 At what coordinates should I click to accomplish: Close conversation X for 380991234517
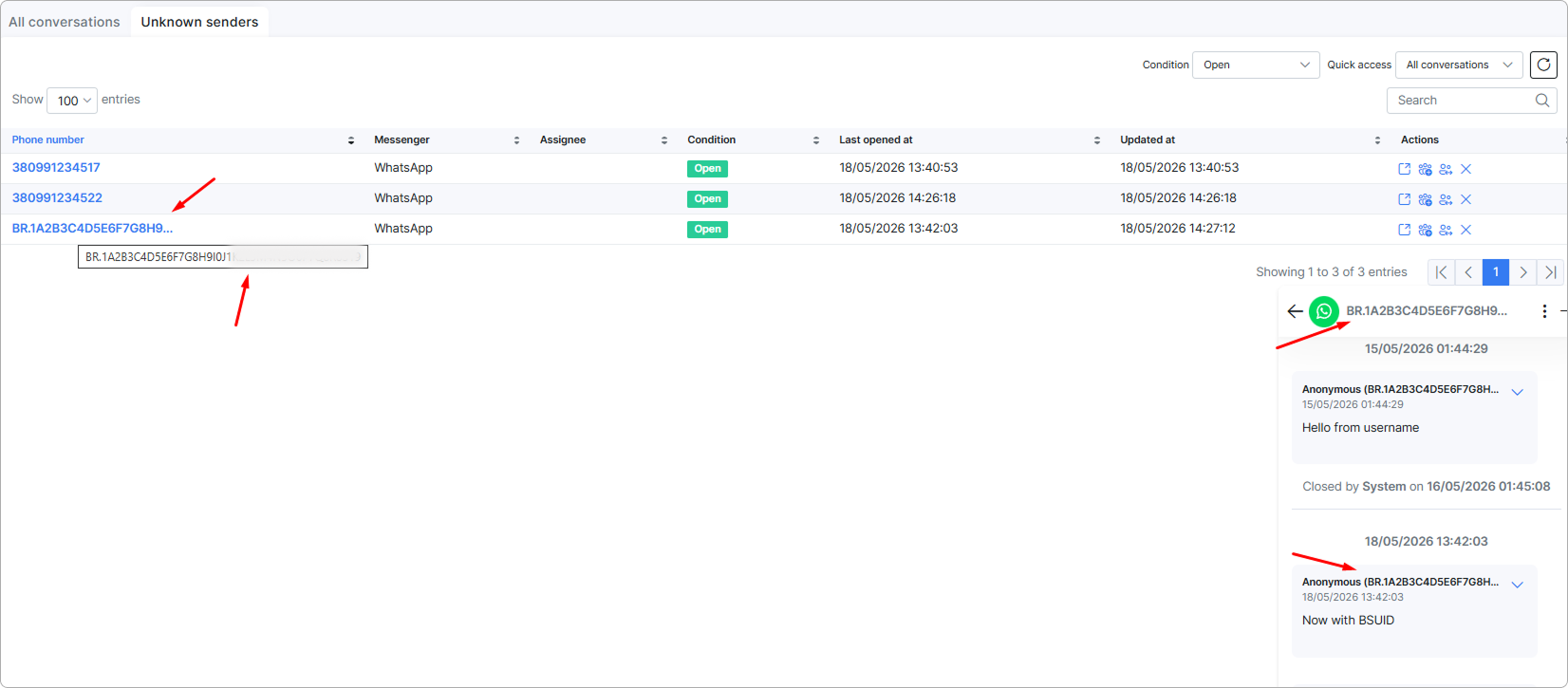tap(1465, 169)
